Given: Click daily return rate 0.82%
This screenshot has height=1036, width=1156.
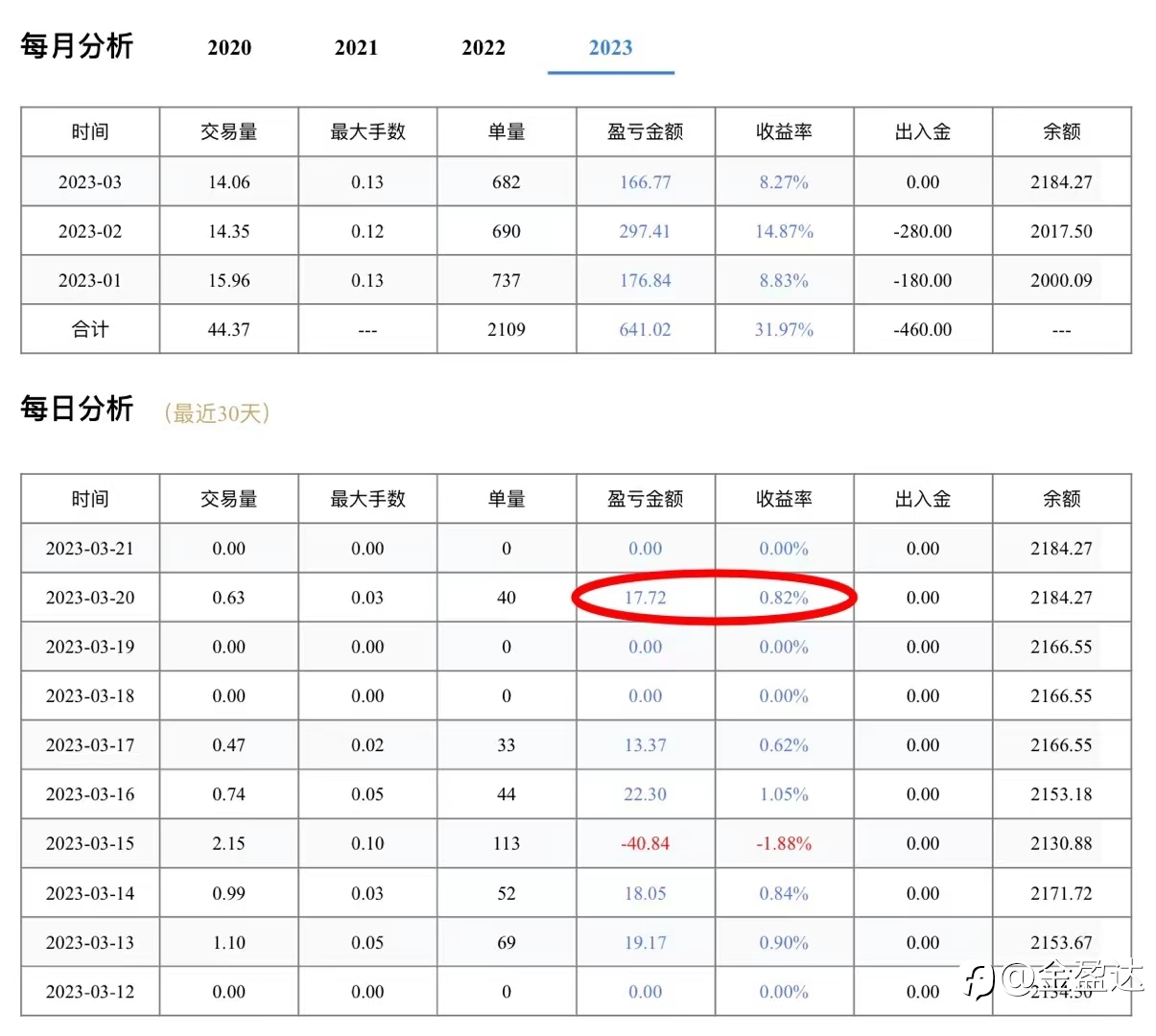Looking at the screenshot, I should point(784,598).
